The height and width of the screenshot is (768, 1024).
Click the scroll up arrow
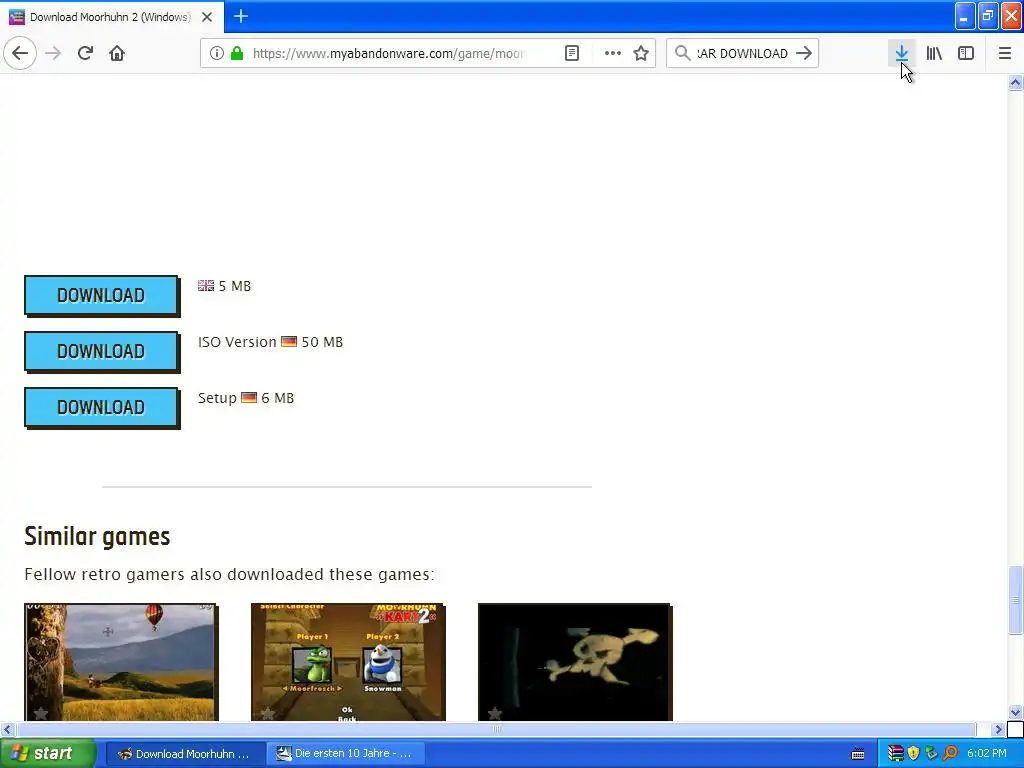(x=1016, y=82)
